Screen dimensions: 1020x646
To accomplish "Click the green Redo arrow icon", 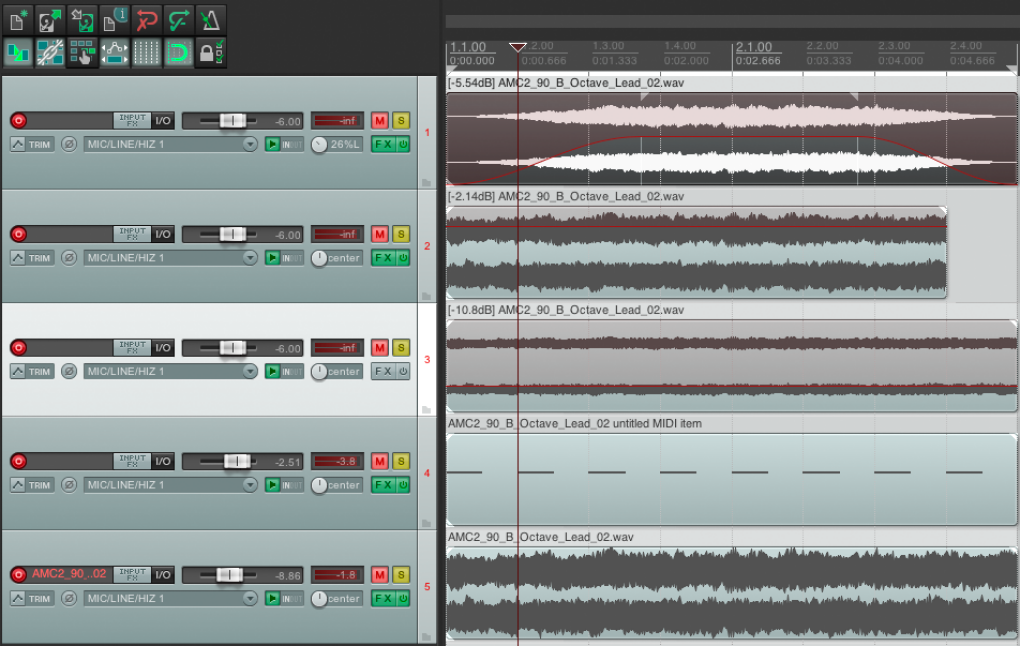I will click(x=178, y=20).
